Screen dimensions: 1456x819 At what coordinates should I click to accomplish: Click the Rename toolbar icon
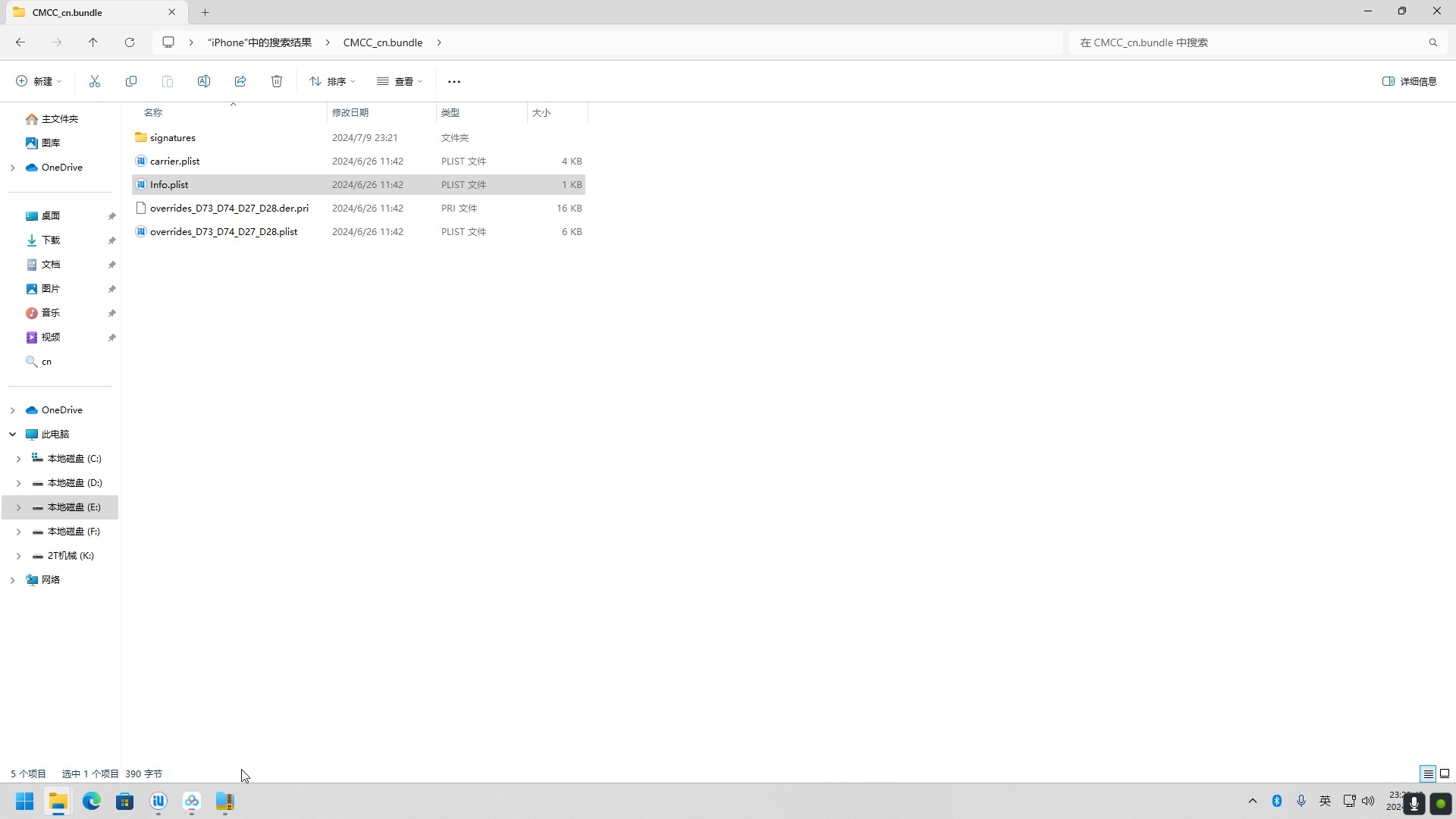(x=204, y=81)
